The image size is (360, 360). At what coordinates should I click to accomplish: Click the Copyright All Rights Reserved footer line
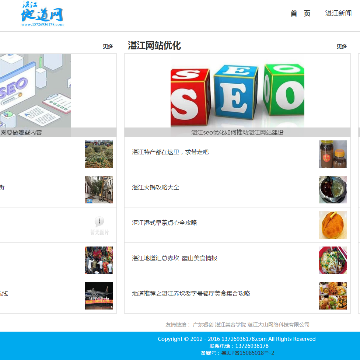pyautogui.click(x=236, y=339)
